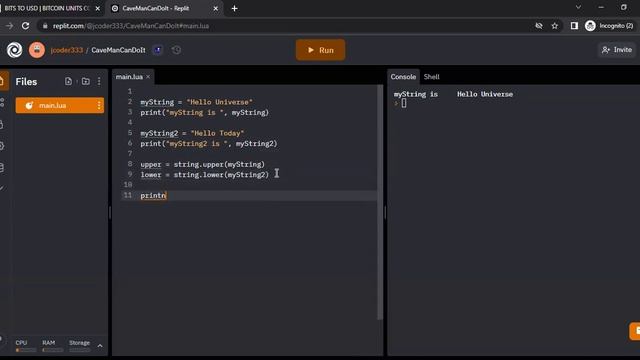Go forward in browser history
640x360 pixels.
(9, 26)
